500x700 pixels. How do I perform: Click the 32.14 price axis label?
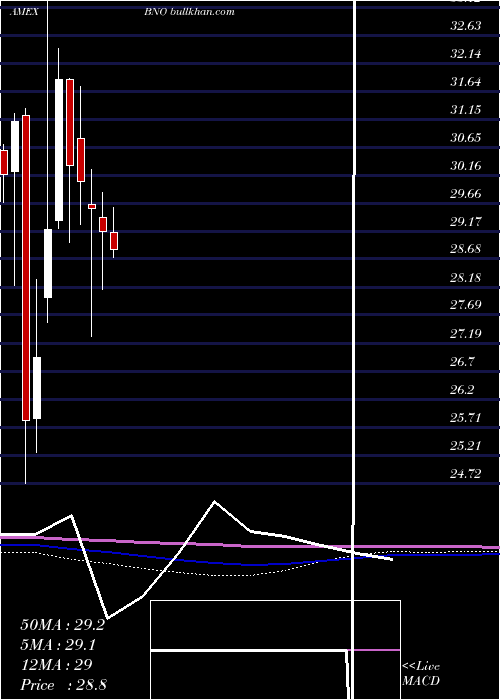click(x=466, y=54)
